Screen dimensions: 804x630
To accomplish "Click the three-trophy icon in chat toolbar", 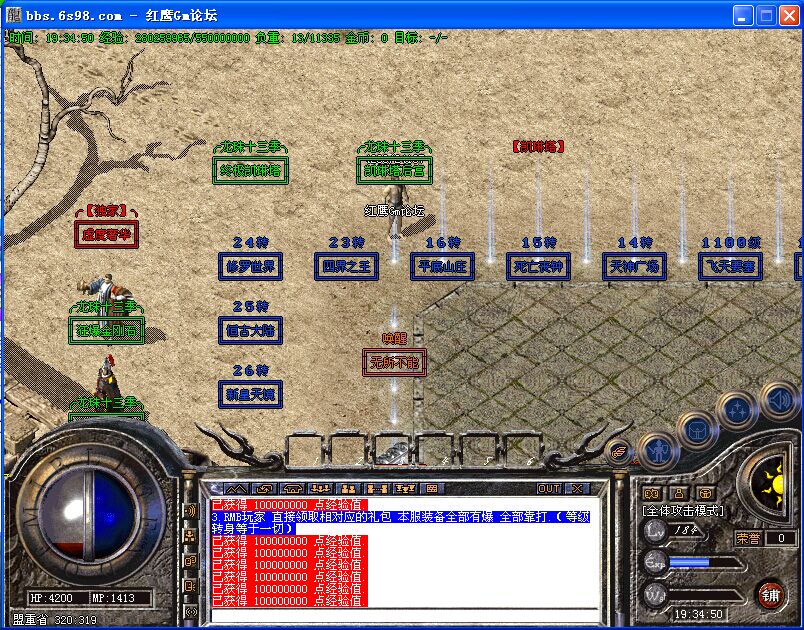I will (x=405, y=489).
